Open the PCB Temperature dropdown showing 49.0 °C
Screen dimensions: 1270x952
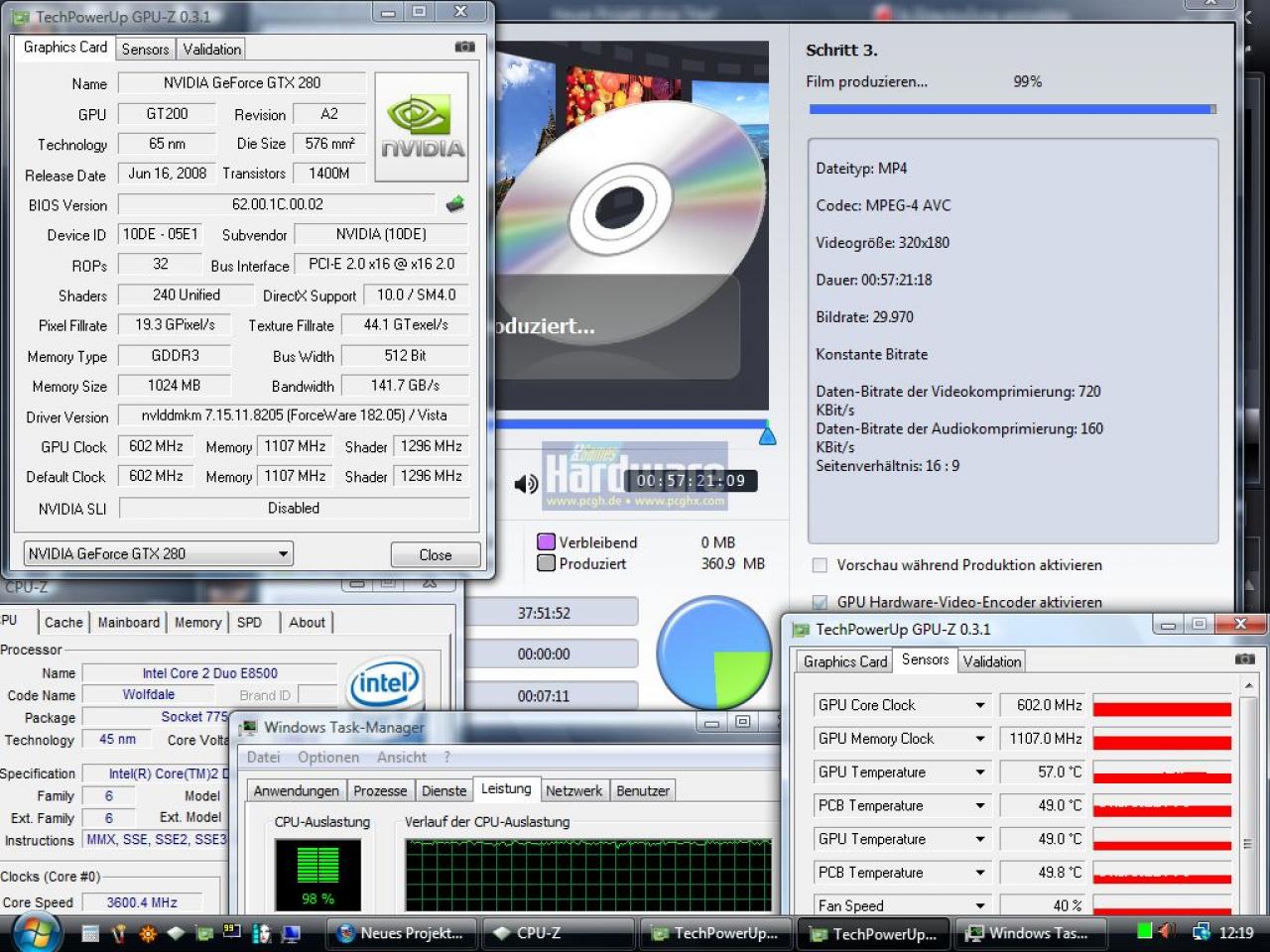point(979,805)
